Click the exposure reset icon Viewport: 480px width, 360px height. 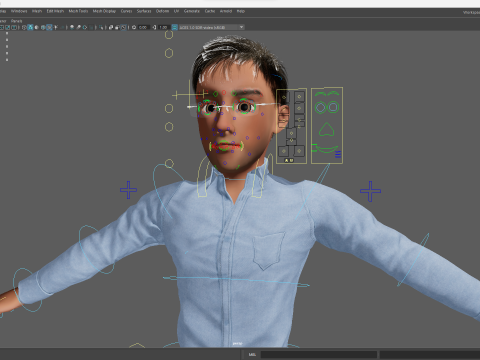[134, 27]
